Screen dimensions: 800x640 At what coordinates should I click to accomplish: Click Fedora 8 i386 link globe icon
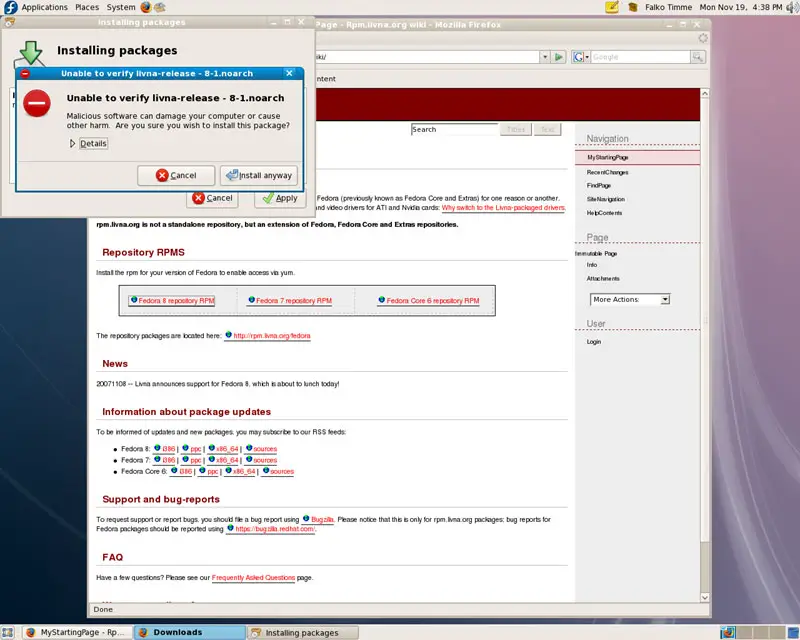157,448
